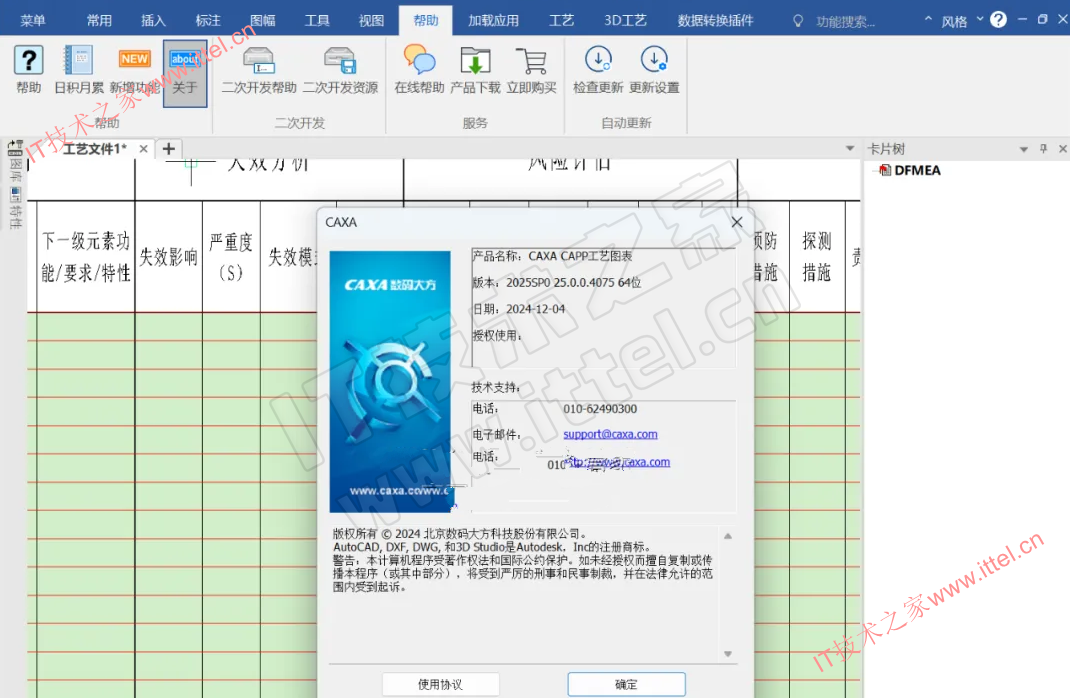Launch 在线帮助 online help
The image size is (1070, 698).
(419, 69)
